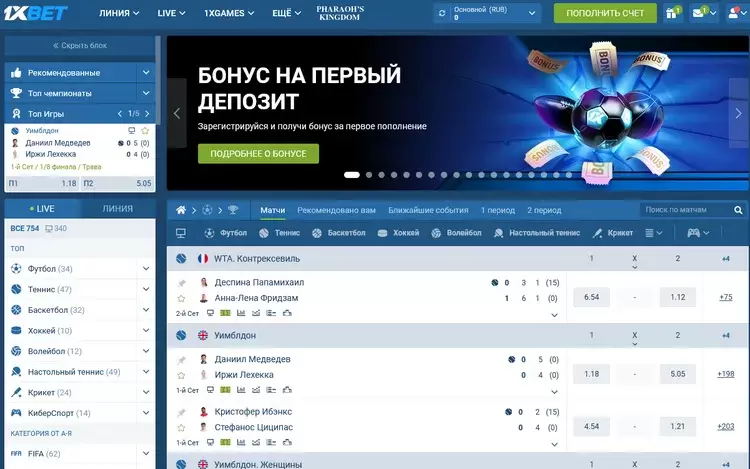The image size is (750, 469).
Task: Open the gamepad esports filter icon
Action: click(x=693, y=233)
